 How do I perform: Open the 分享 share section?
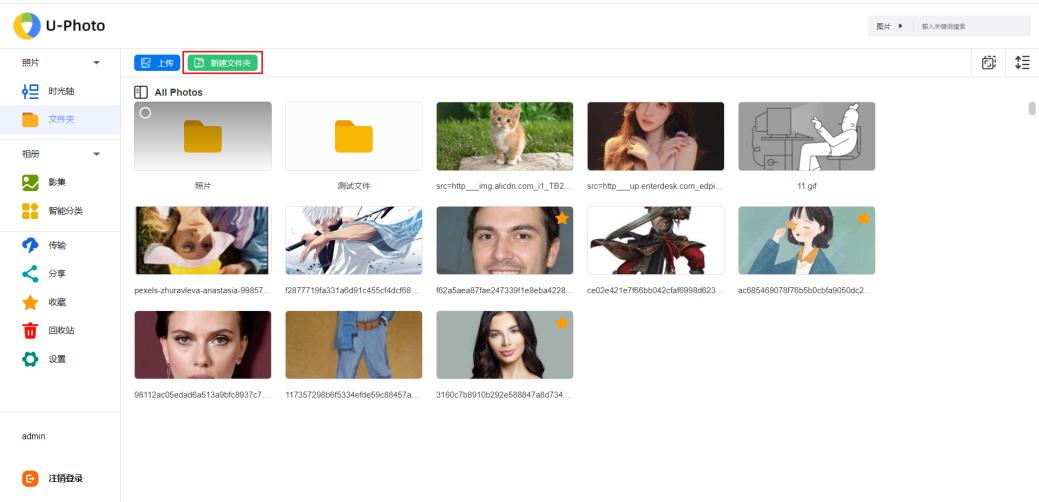pos(57,273)
